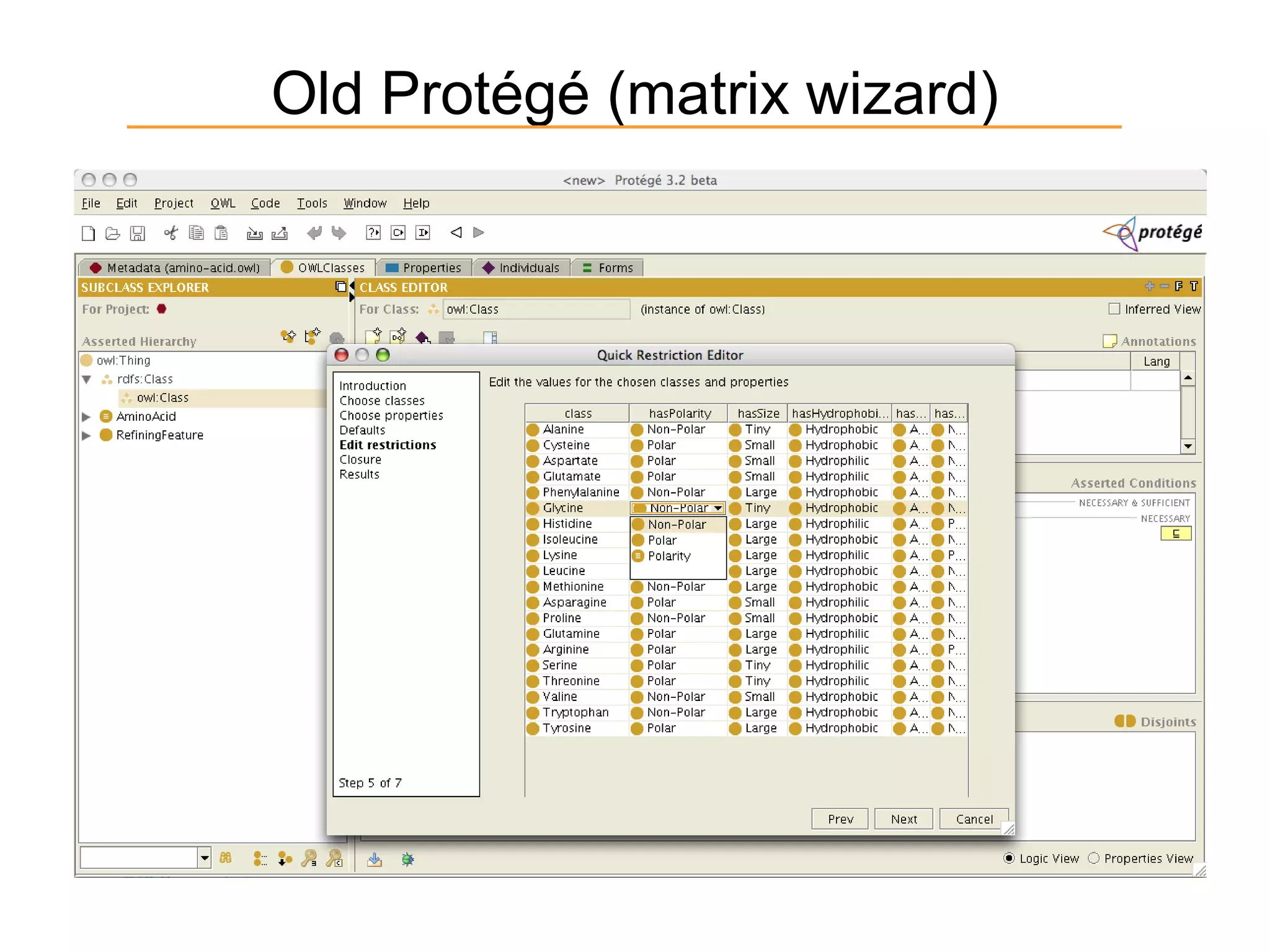This screenshot has height=952, width=1270.
Task: Select owl:Thing in Asserted Hierarchy
Action: 123,361
